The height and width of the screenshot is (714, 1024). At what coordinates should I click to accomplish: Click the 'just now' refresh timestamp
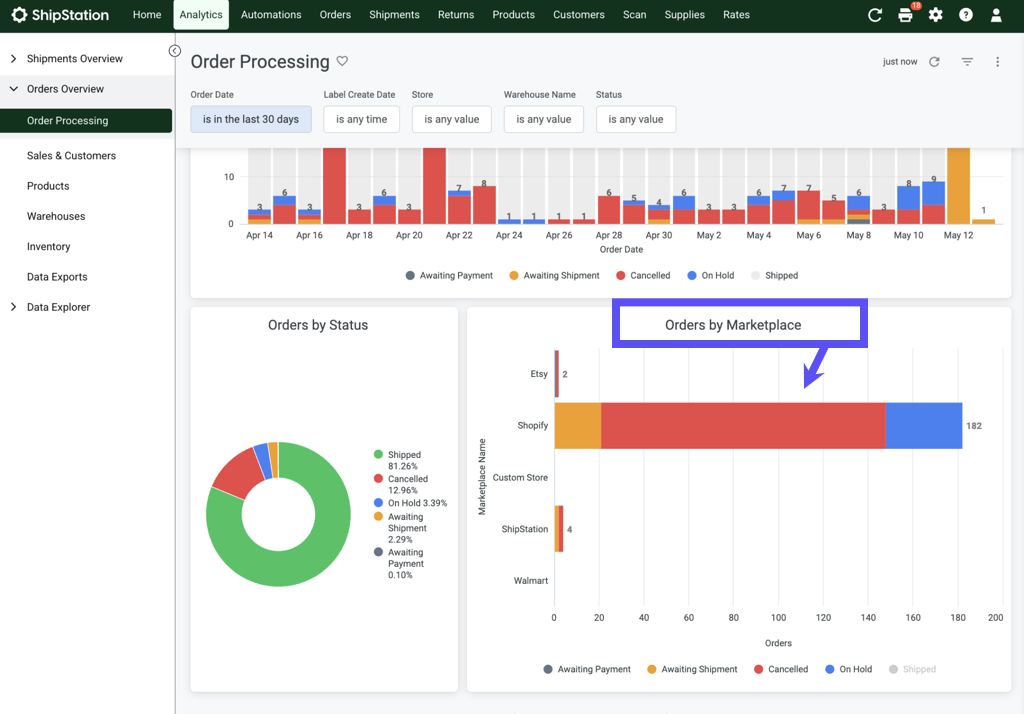click(x=900, y=61)
